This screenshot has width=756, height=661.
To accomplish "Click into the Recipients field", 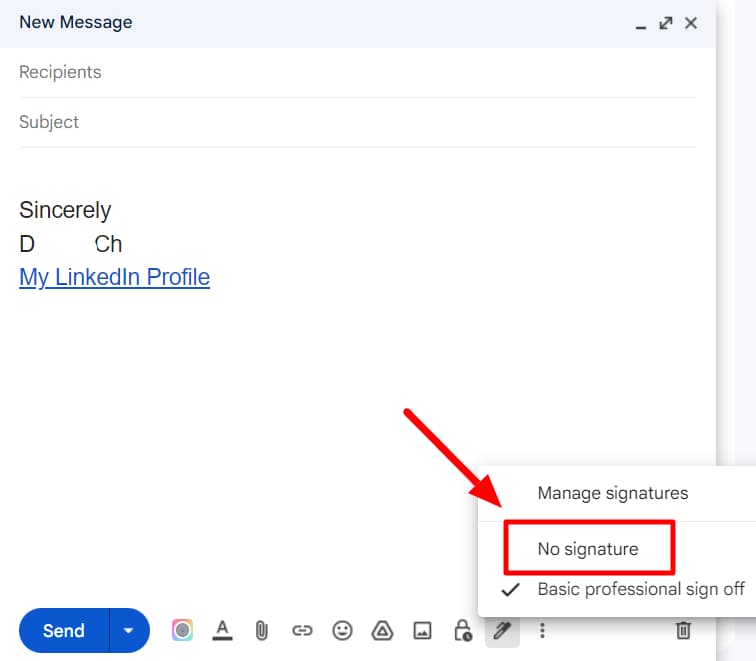I will (357, 72).
